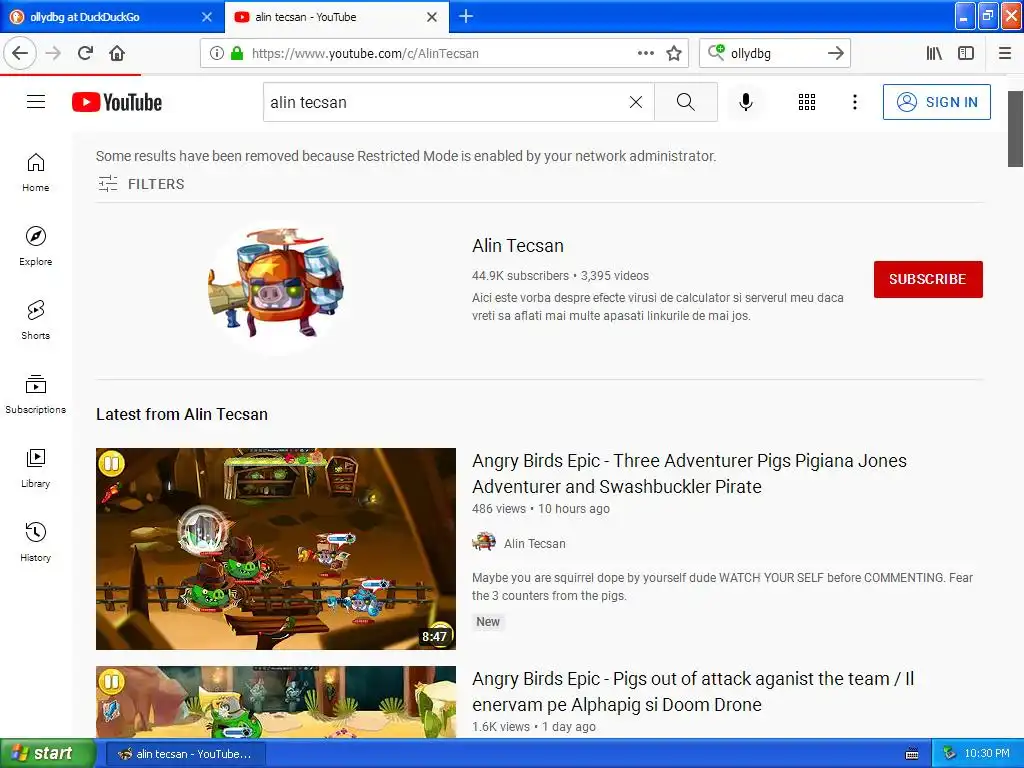
Task: Select the alin tecsan taskbar window button
Action: tap(185, 754)
